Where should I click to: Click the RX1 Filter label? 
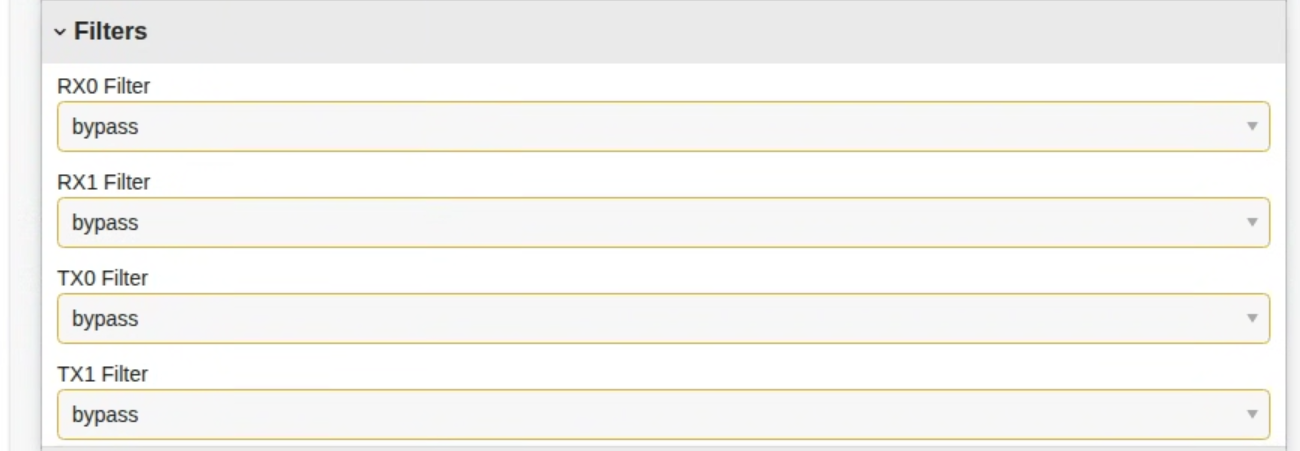104,182
